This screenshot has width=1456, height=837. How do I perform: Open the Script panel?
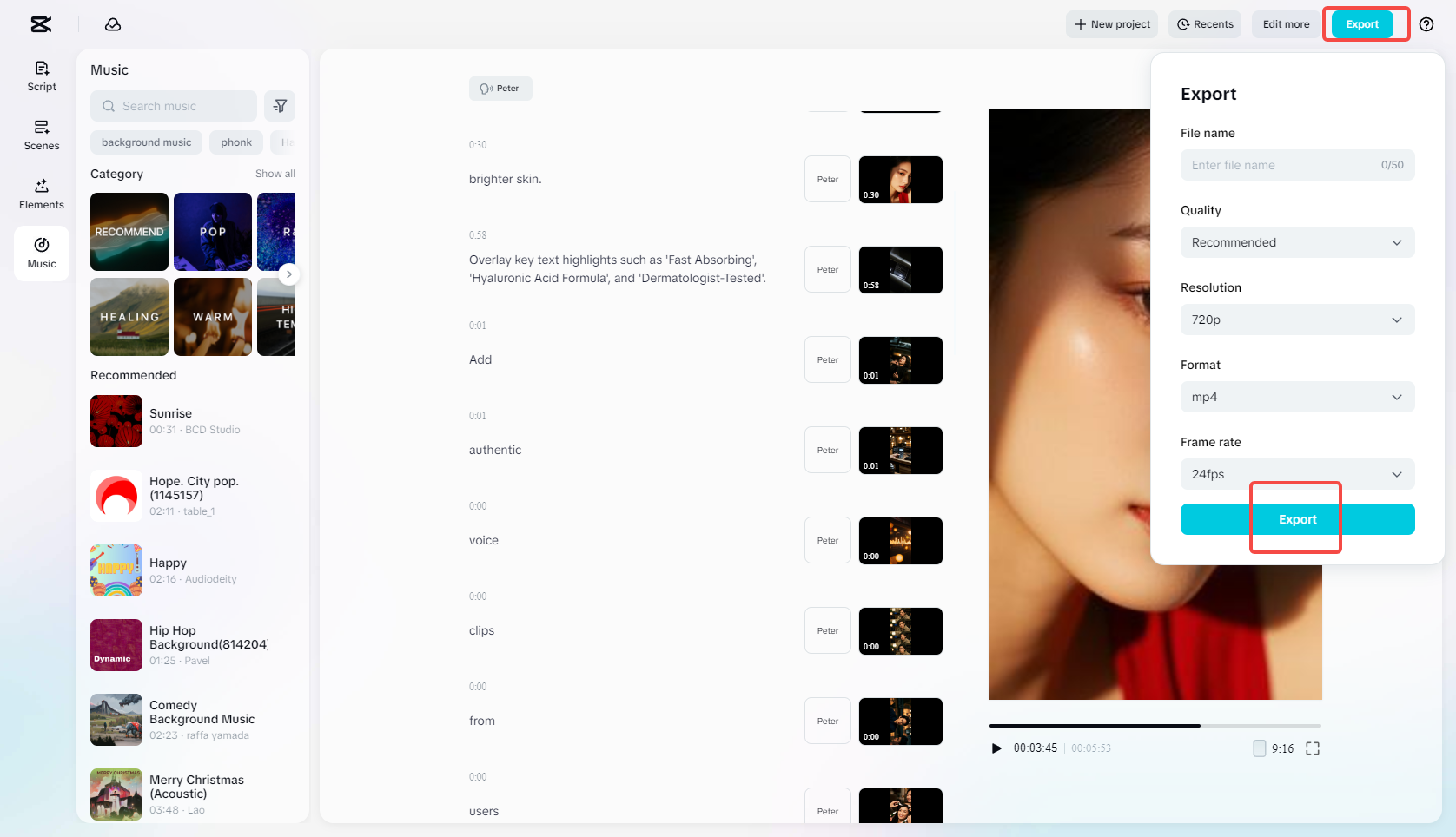[41, 76]
